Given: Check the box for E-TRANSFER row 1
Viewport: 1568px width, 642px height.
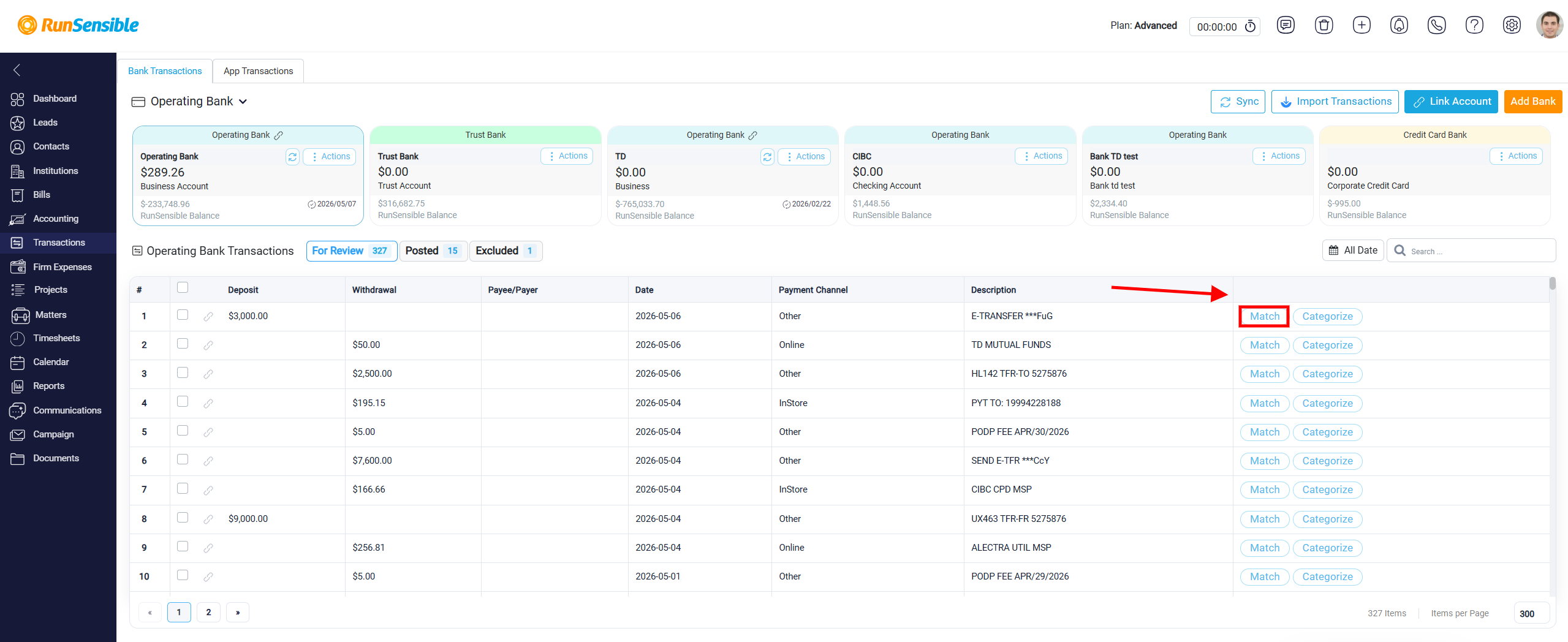Looking at the screenshot, I should pyautogui.click(x=183, y=315).
